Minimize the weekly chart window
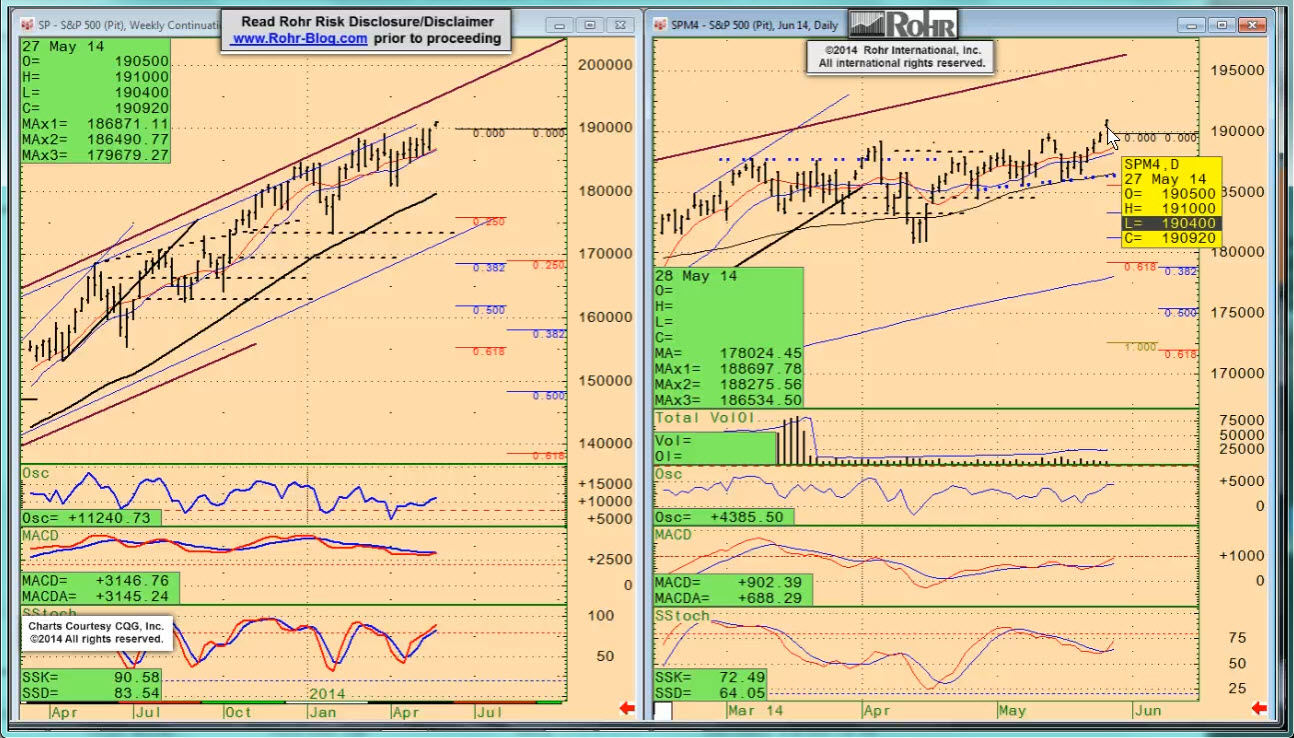 tap(561, 24)
